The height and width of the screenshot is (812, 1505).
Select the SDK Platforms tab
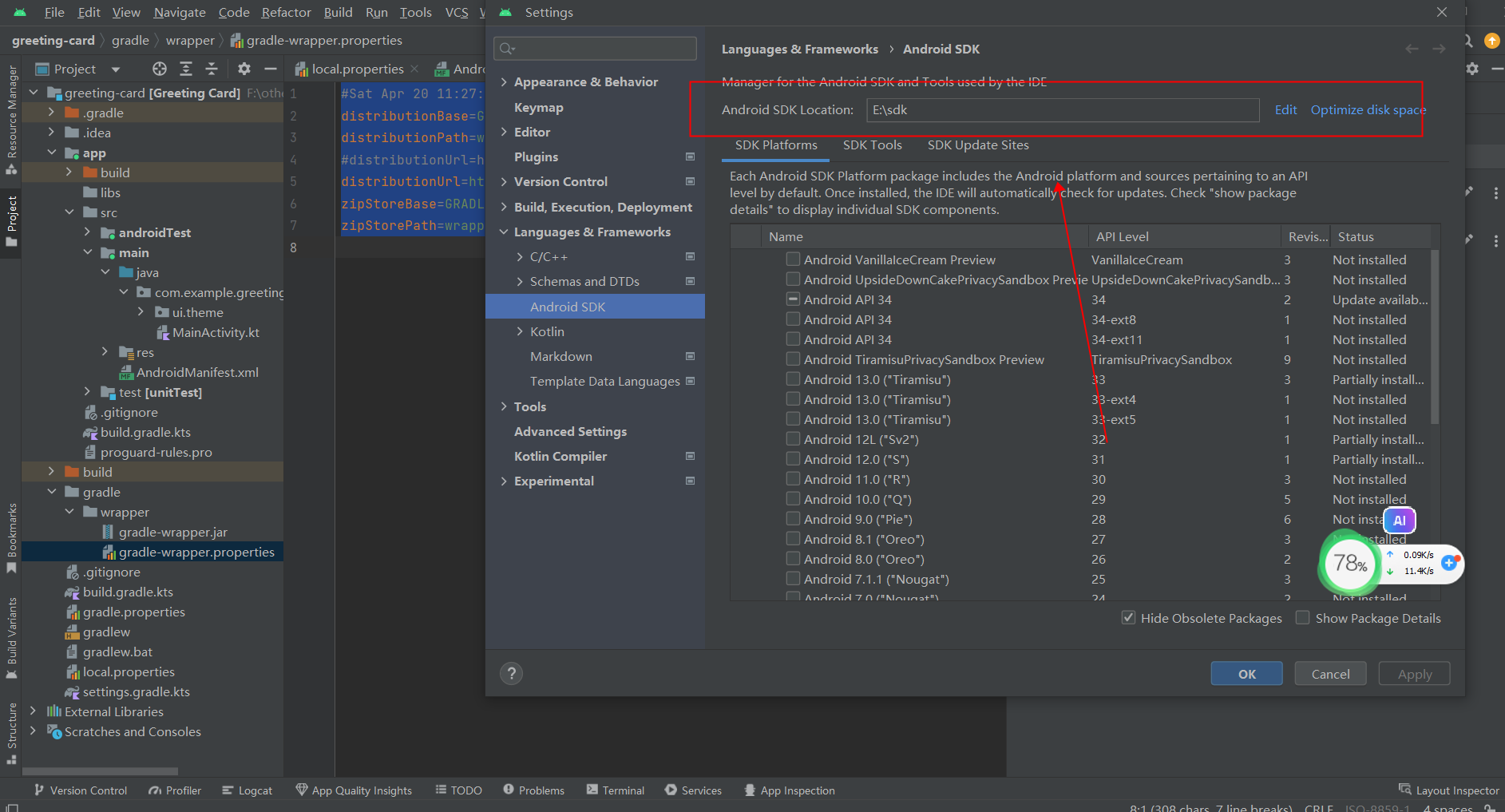(776, 145)
